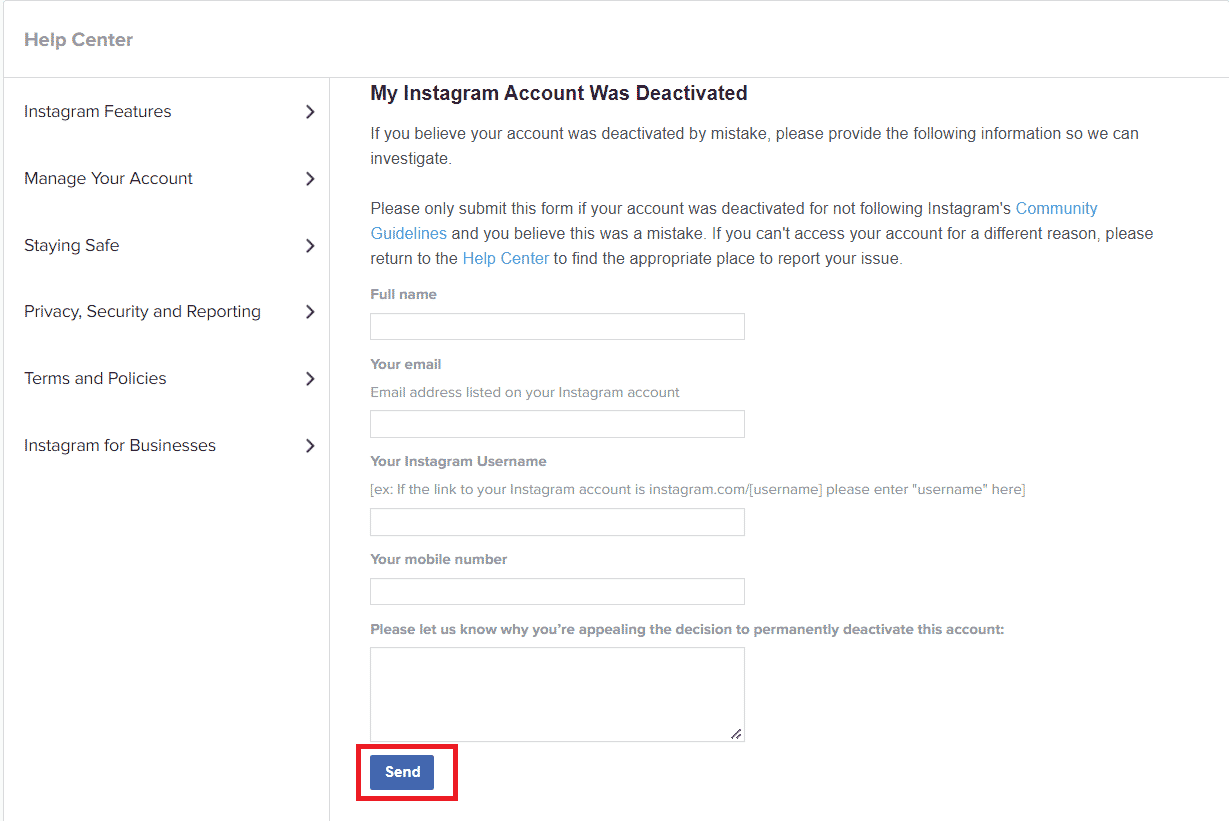Expand Instagram Features chevron arrow
The height and width of the screenshot is (821, 1229).
pyautogui.click(x=310, y=112)
